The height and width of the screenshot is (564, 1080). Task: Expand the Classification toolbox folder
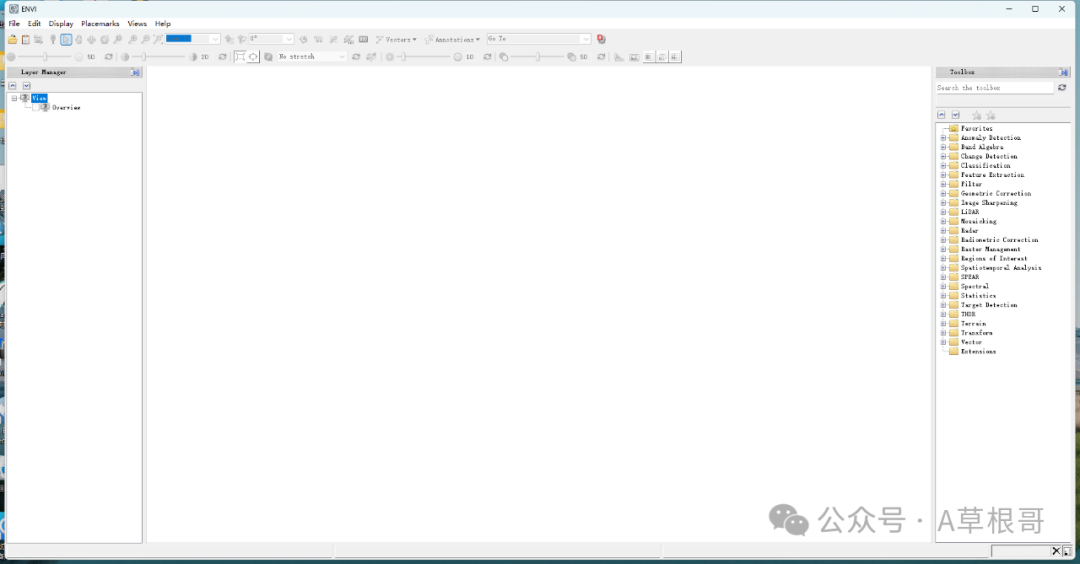pos(943,166)
